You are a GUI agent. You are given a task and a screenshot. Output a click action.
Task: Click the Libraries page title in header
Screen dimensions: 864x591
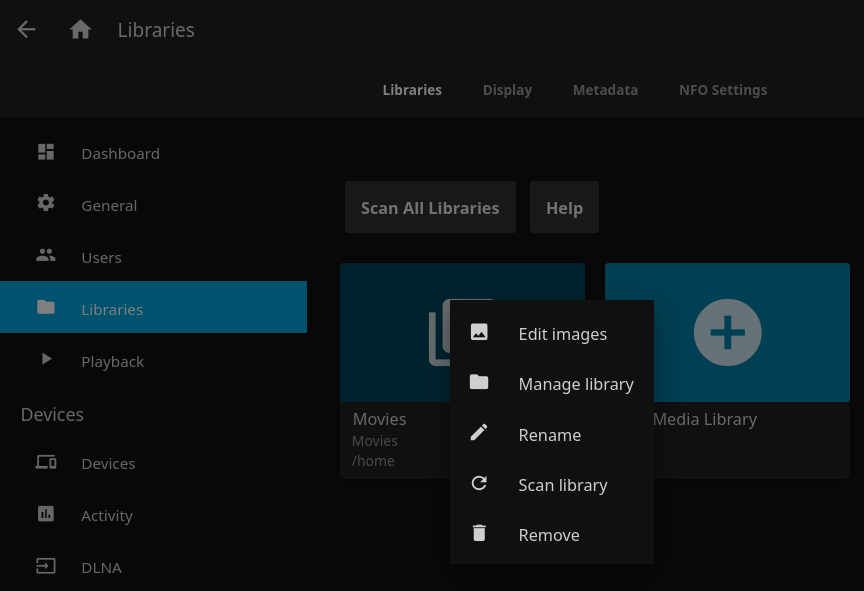pos(156,30)
